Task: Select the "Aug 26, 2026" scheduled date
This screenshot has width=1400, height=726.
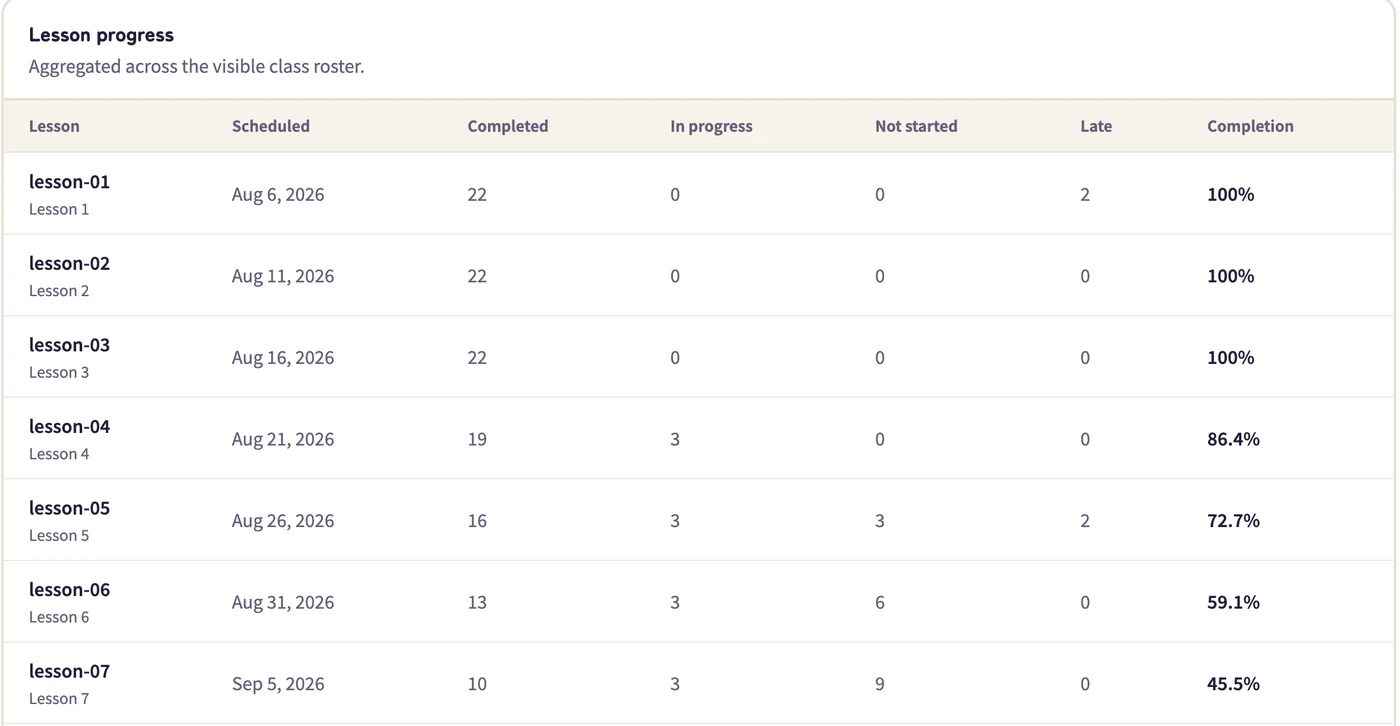Action: coord(283,521)
